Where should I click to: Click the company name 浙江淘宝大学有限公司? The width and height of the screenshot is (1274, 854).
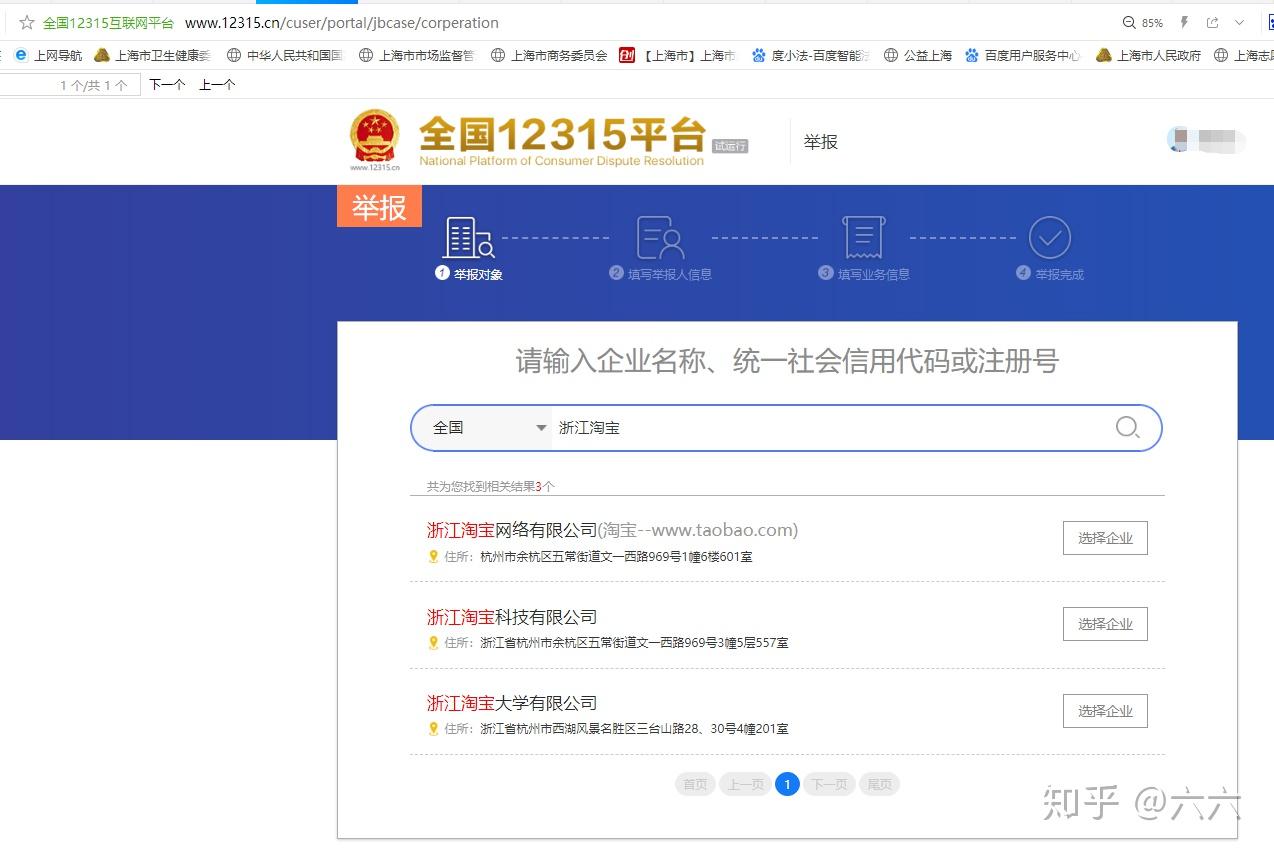click(512, 703)
